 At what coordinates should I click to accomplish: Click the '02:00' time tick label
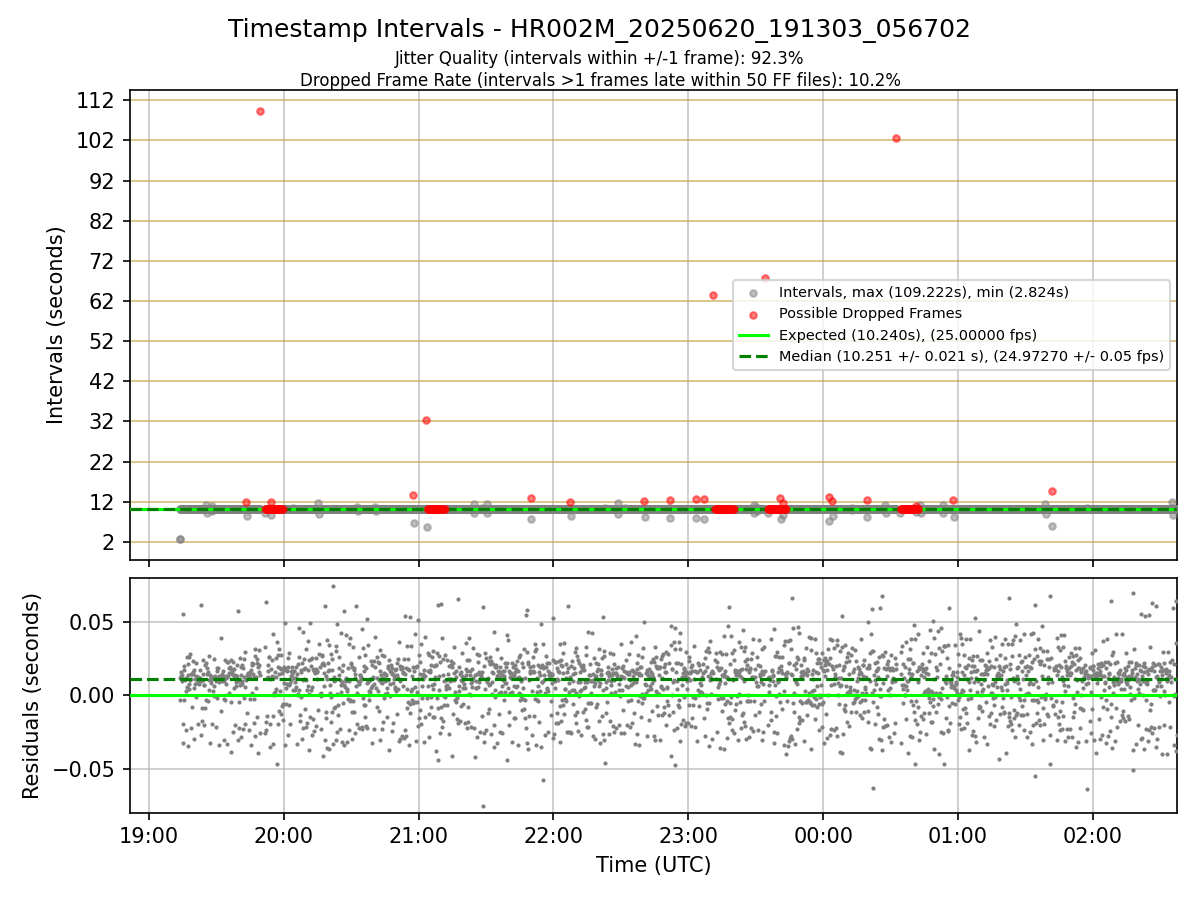(x=1092, y=836)
